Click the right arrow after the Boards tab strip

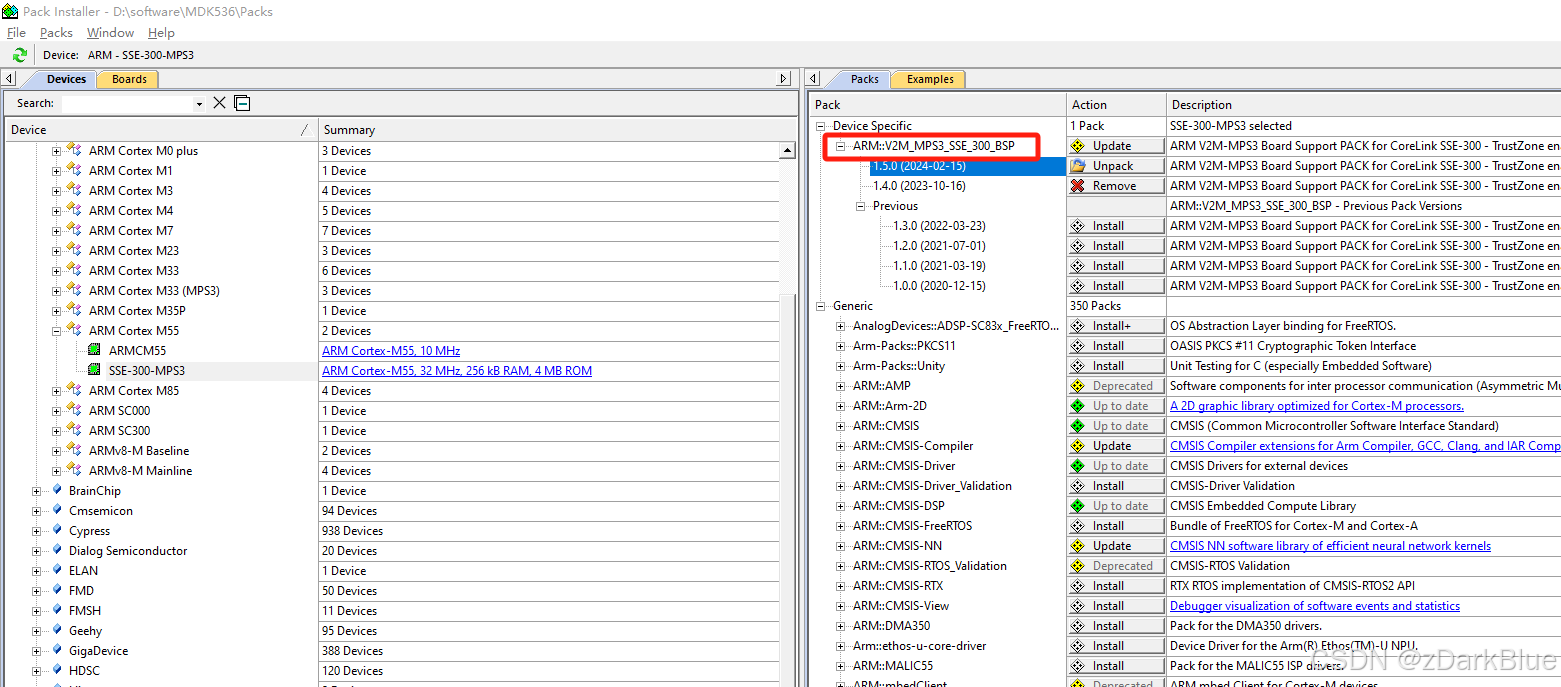[784, 79]
